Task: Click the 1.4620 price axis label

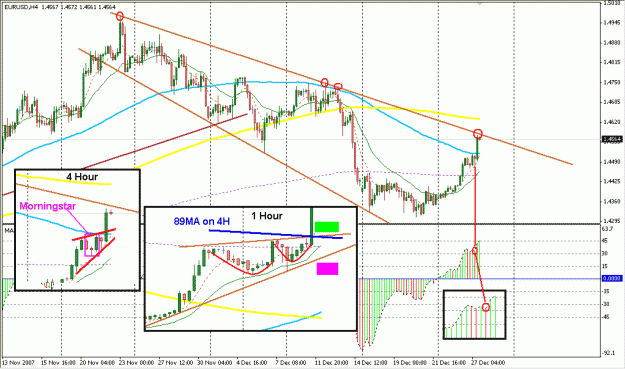Action: click(612, 122)
